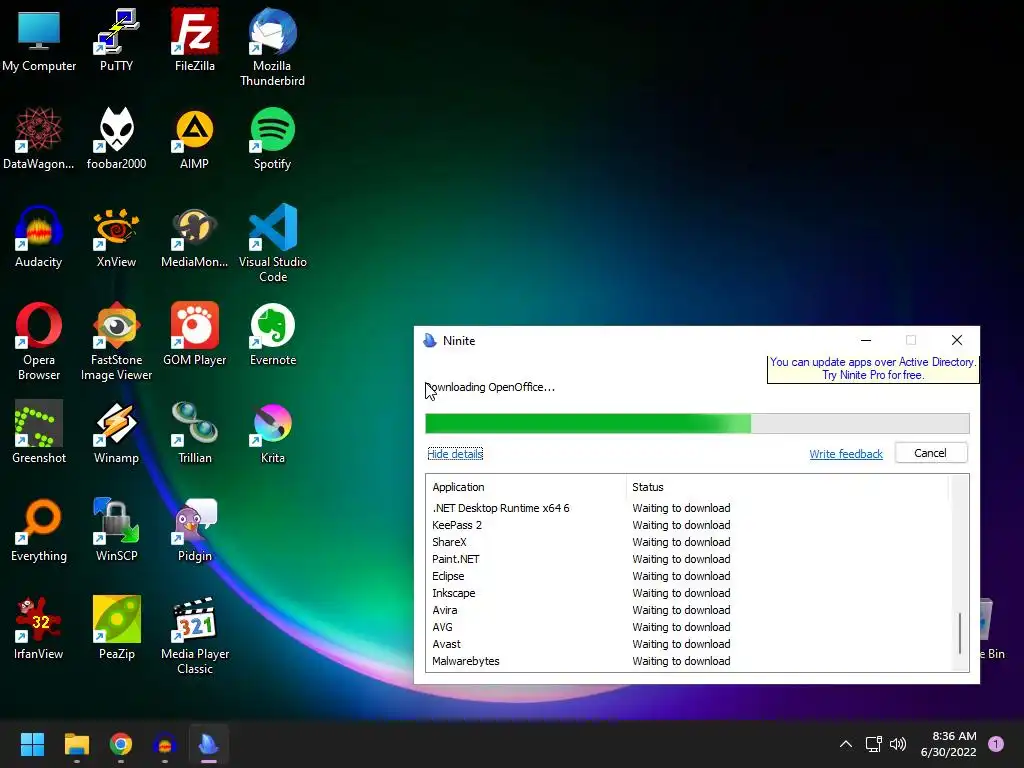This screenshot has width=1024, height=768.
Task: Click the Krita desktop icon
Action: tap(272, 432)
